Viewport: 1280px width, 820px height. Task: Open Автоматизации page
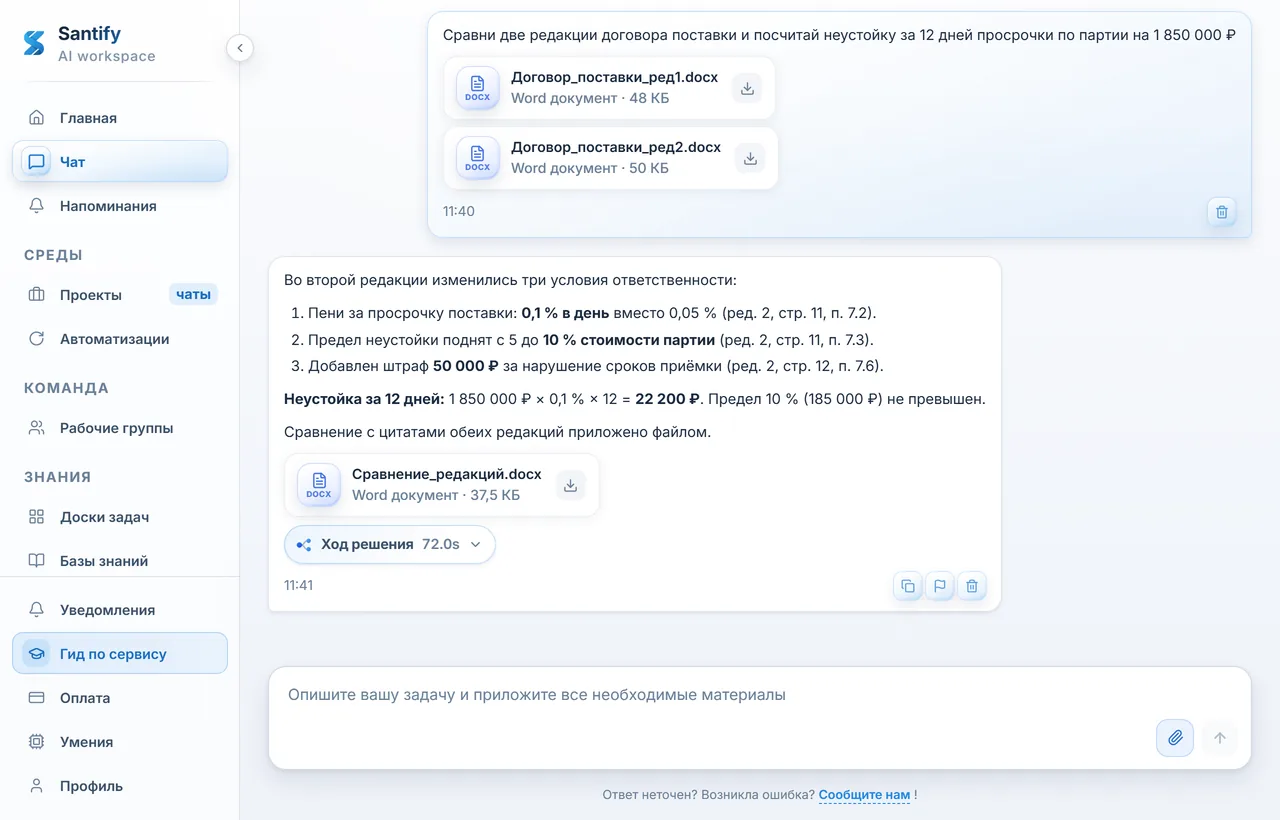[120, 339]
